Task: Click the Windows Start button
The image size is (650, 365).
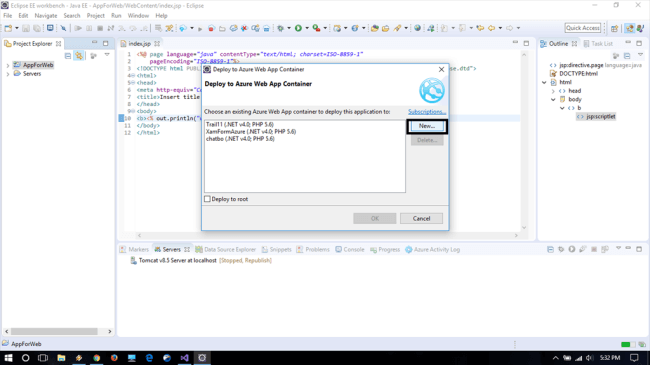Action: coord(8,358)
